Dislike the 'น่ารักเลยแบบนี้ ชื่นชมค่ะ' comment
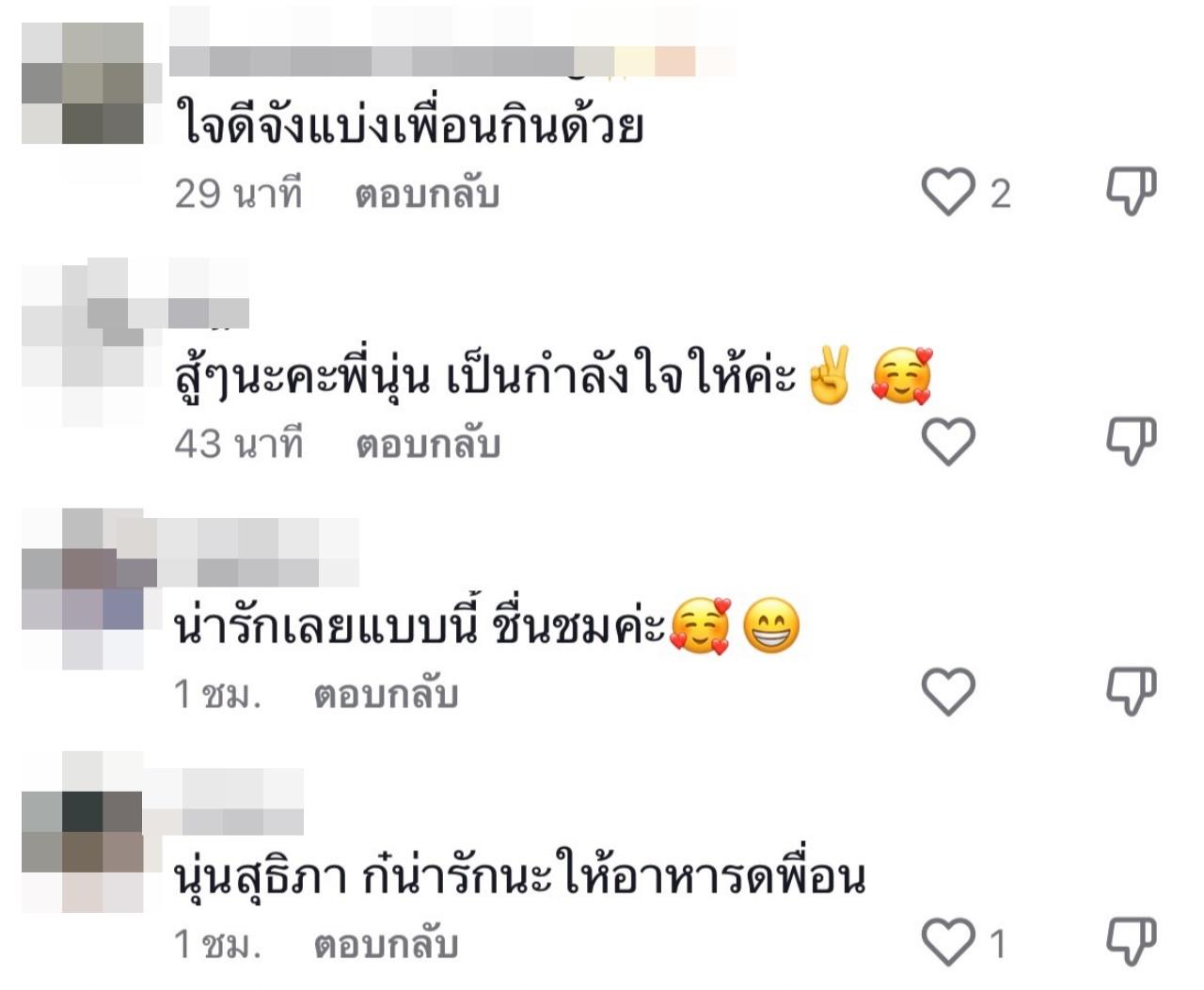This screenshot has height=990, width=1204. click(1131, 693)
